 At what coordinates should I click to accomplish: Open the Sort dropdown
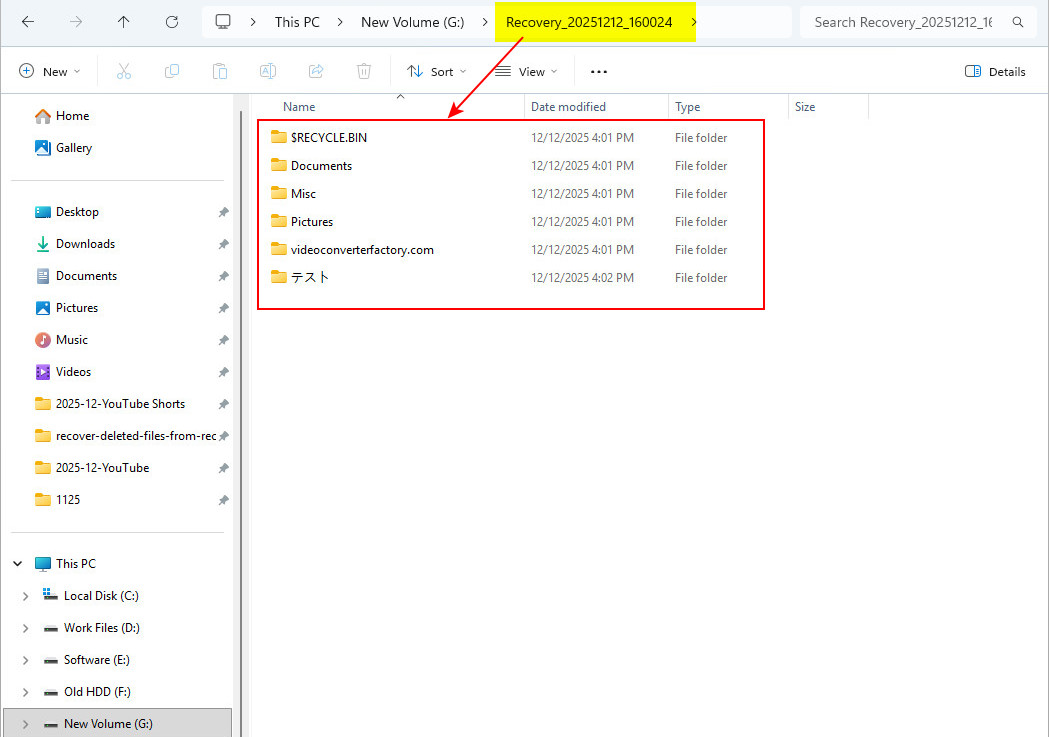pos(436,71)
